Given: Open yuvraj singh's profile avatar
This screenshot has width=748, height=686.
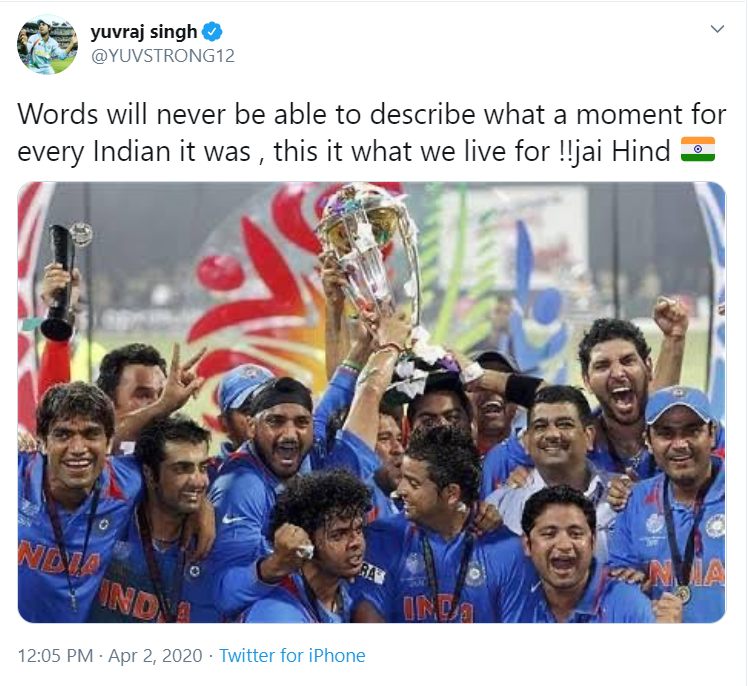Looking at the screenshot, I should 47,44.
